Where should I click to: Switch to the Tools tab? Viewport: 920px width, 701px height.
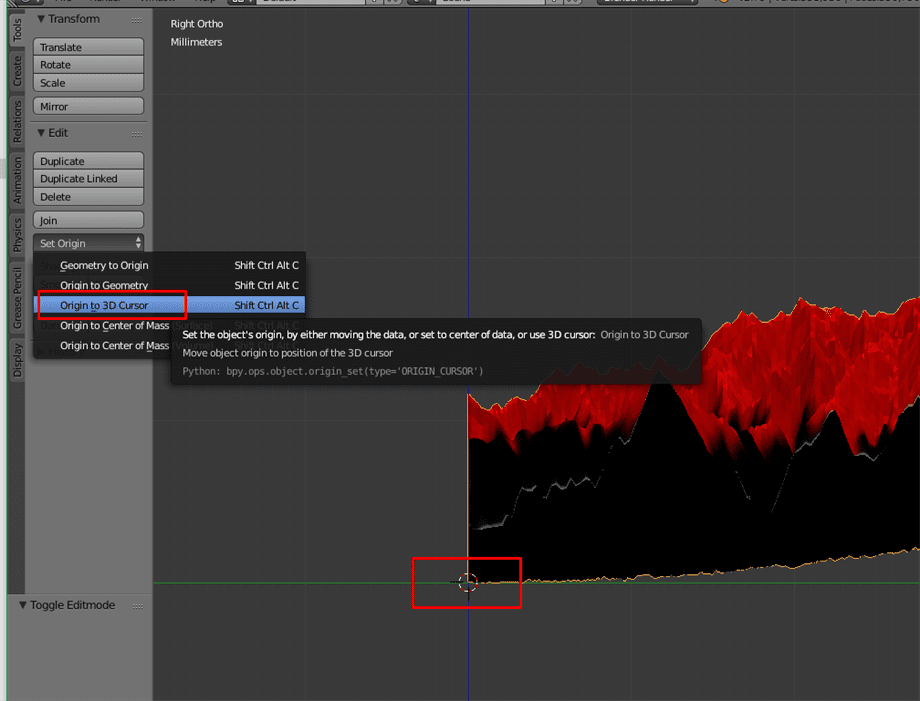[17, 30]
